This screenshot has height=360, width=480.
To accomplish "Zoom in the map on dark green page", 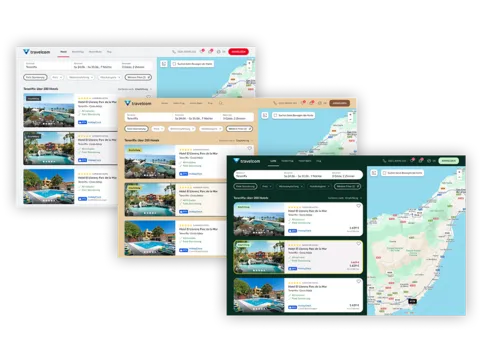I will coord(459,172).
